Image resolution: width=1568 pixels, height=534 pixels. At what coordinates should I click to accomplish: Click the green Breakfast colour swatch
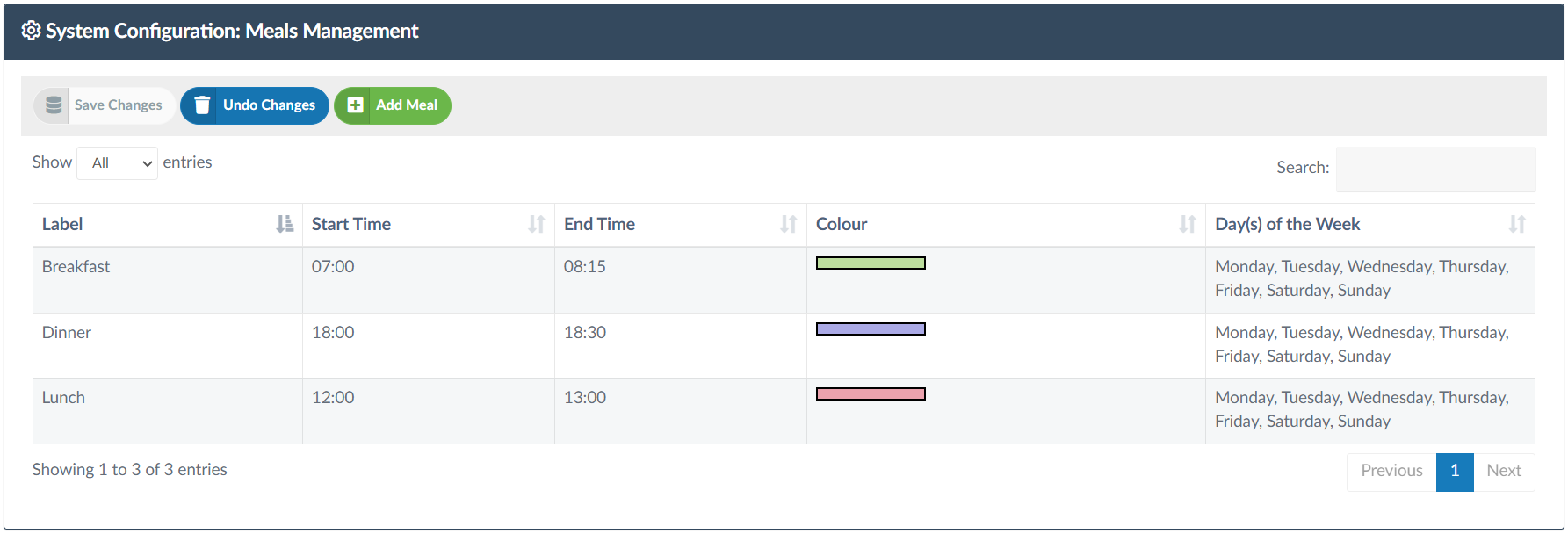(871, 263)
